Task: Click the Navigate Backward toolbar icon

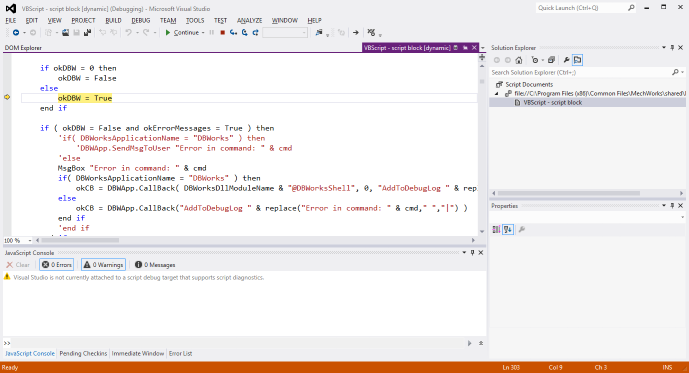Action: coord(16,33)
